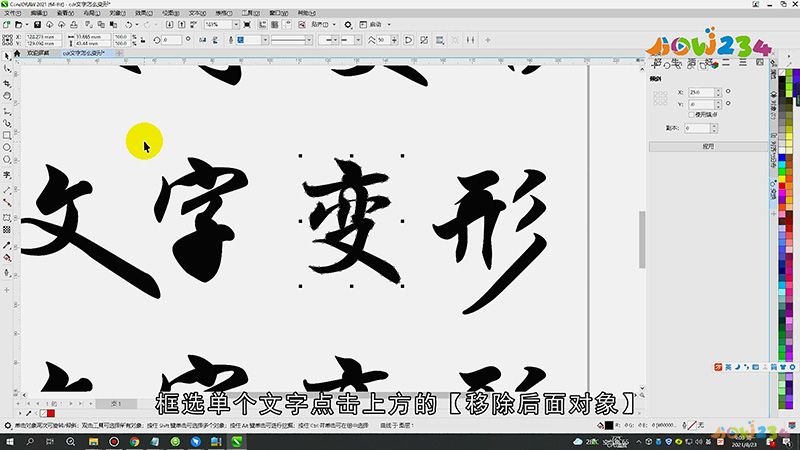Image resolution: width=800 pixels, height=450 pixels.
Task: Click the Import icon in the toolbar
Action: click(x=169, y=24)
